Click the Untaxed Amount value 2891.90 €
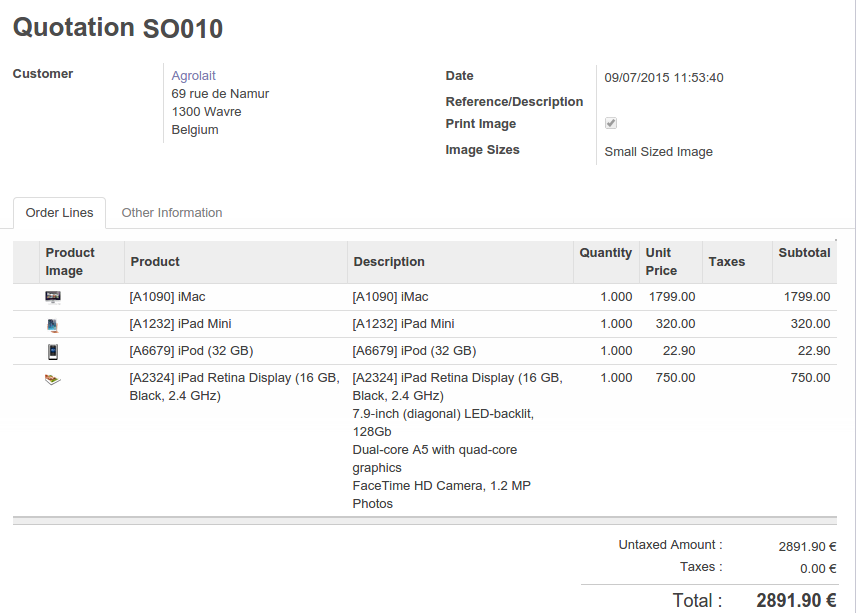 coord(807,547)
